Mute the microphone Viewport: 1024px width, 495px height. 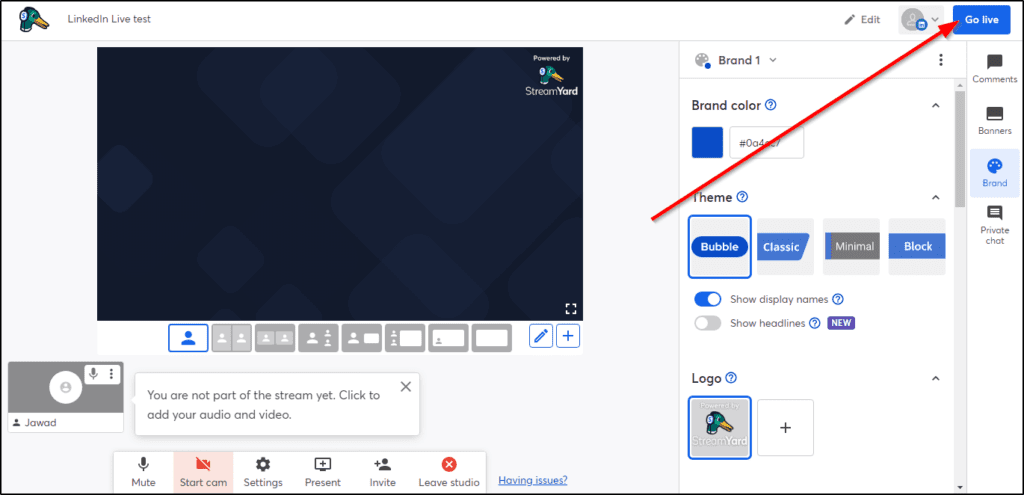point(143,472)
